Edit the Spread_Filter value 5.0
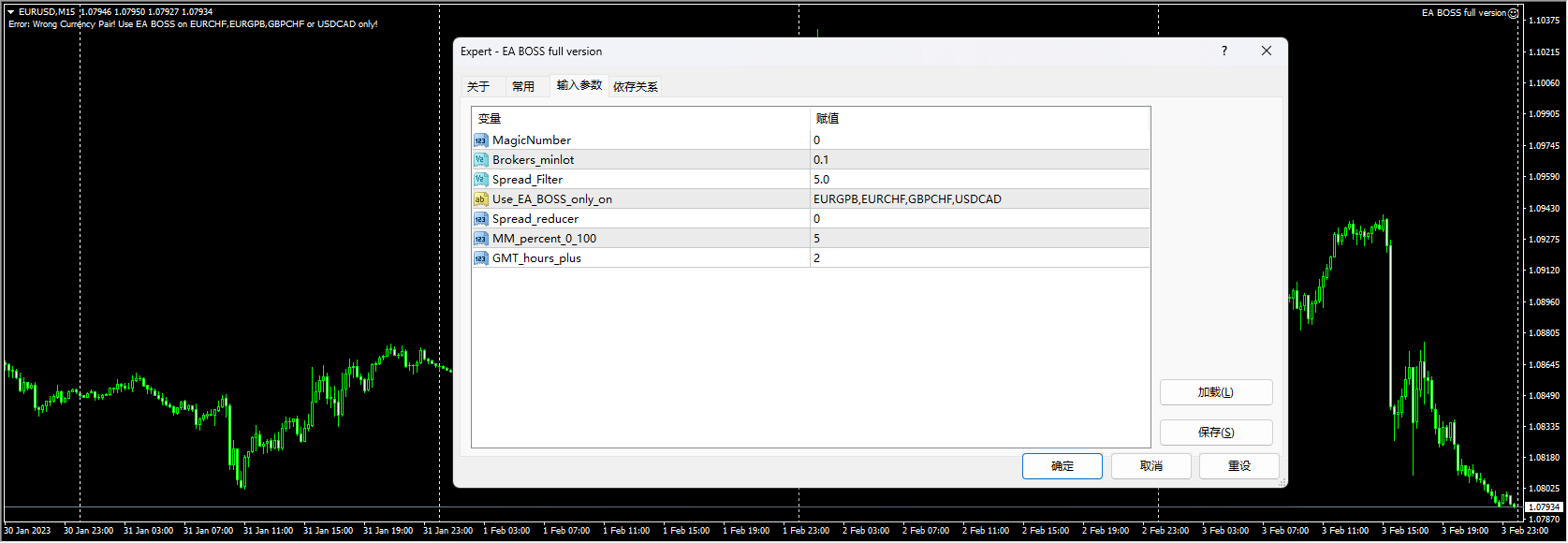1568x543 pixels. tap(979, 180)
